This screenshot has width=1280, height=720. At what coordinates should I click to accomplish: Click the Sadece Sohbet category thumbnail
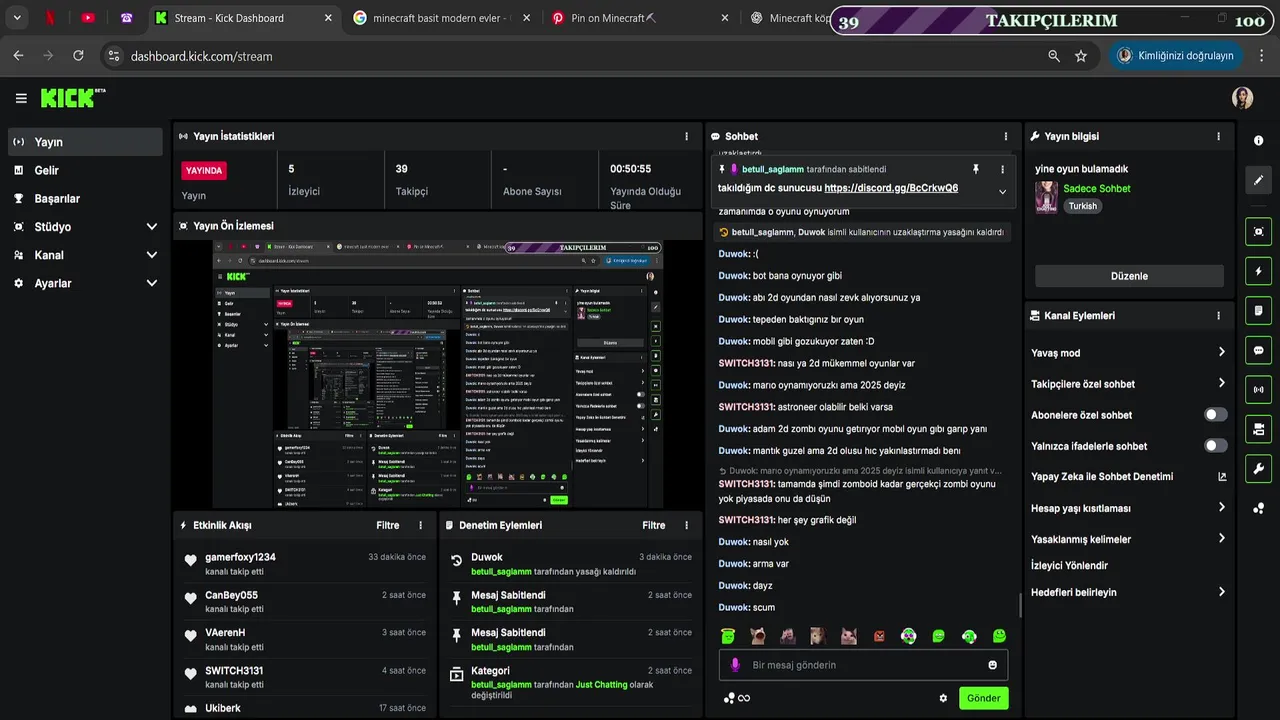click(1046, 197)
